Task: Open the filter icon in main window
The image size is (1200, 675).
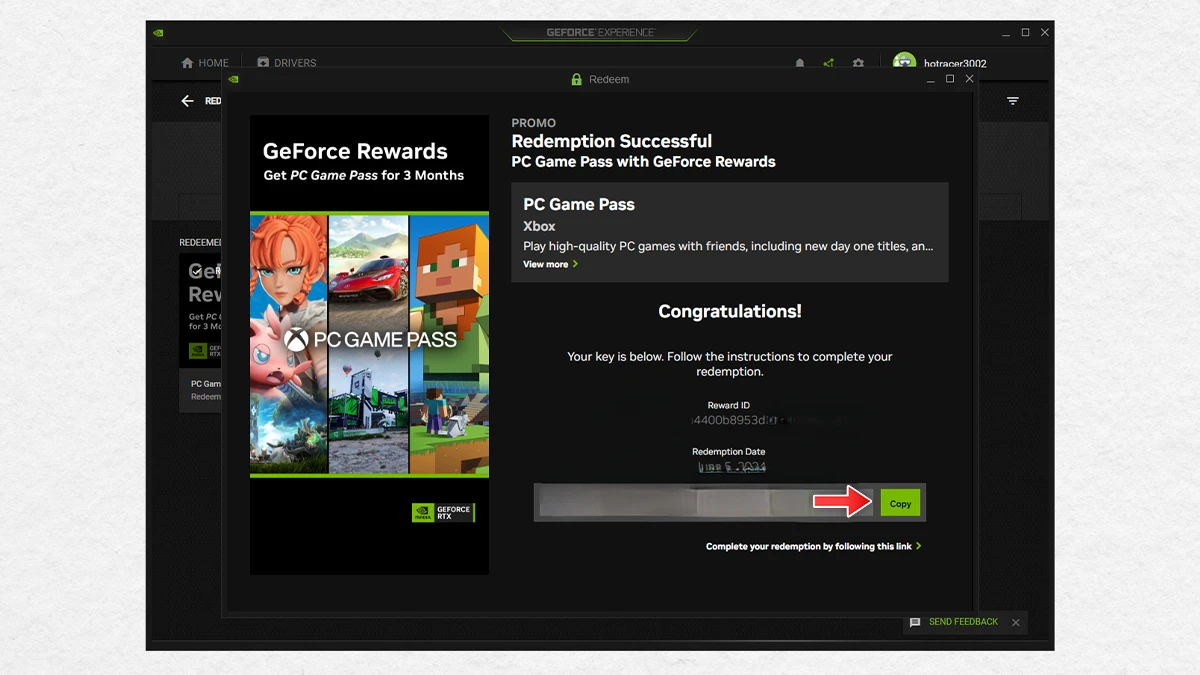Action: [x=1013, y=101]
